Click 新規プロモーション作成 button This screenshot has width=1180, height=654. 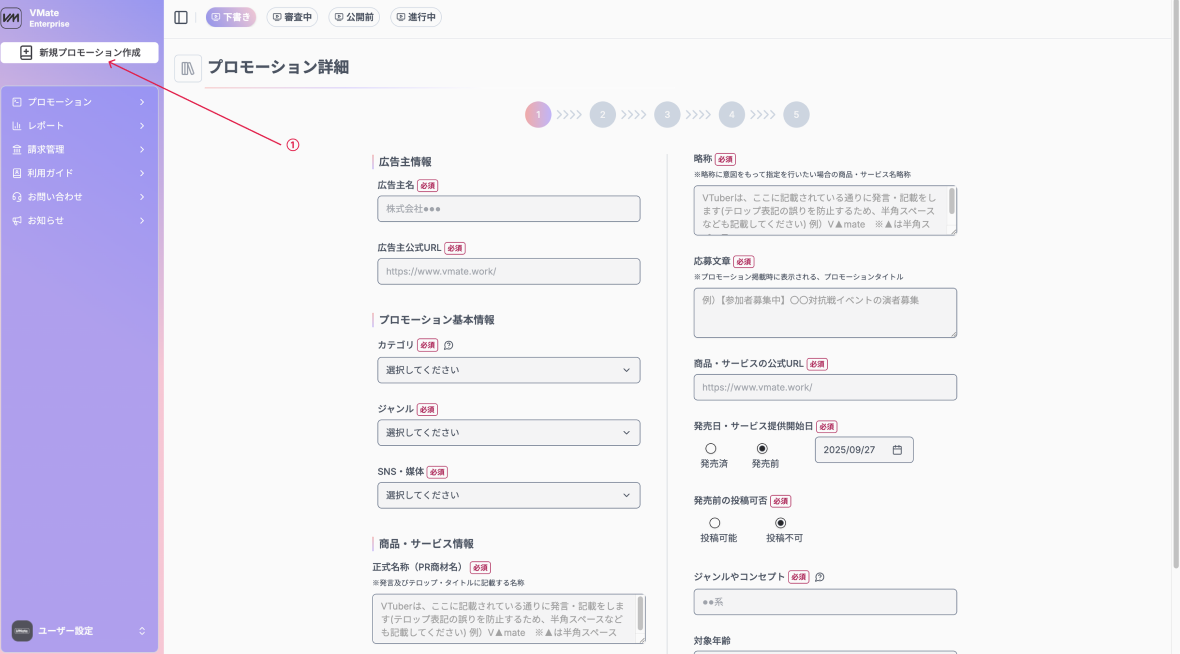[x=80, y=53]
